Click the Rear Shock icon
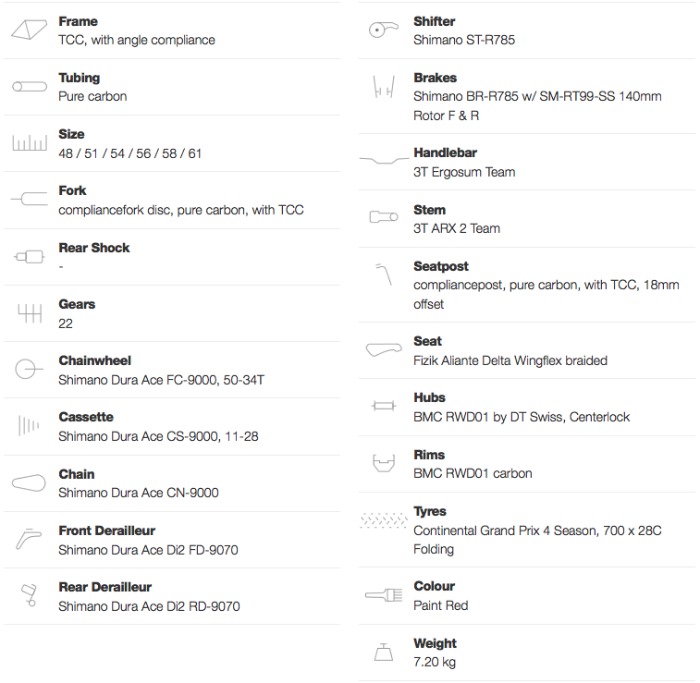The image size is (700, 683). click(29, 257)
